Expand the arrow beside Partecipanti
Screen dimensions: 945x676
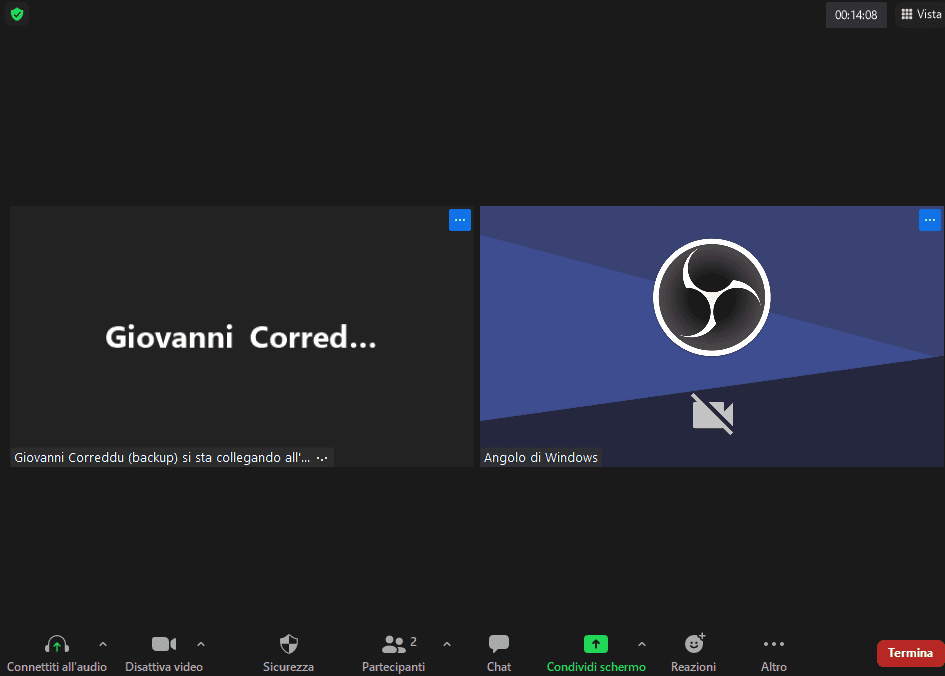pos(446,644)
